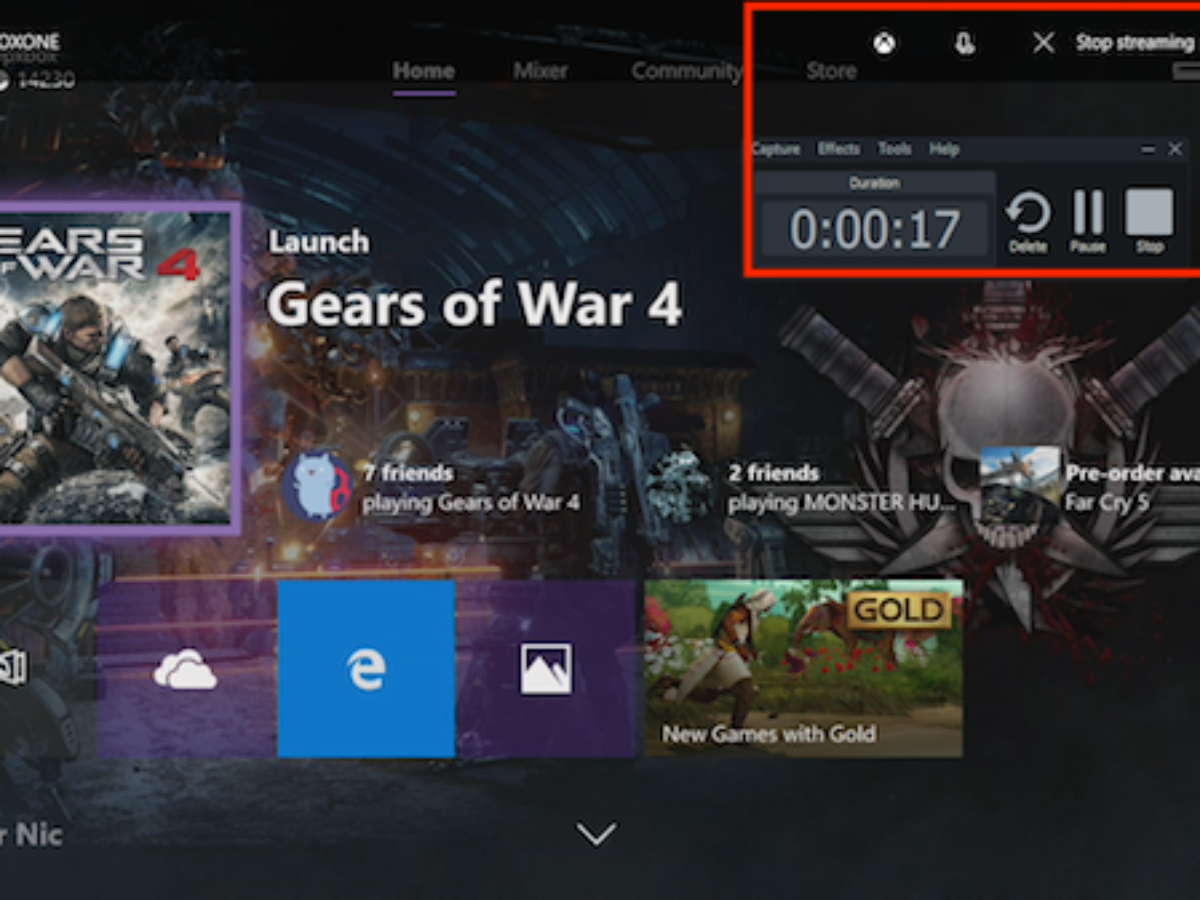Image resolution: width=1200 pixels, height=900 pixels.
Task: Open the OneDrive cloud tile
Action: click(x=186, y=669)
